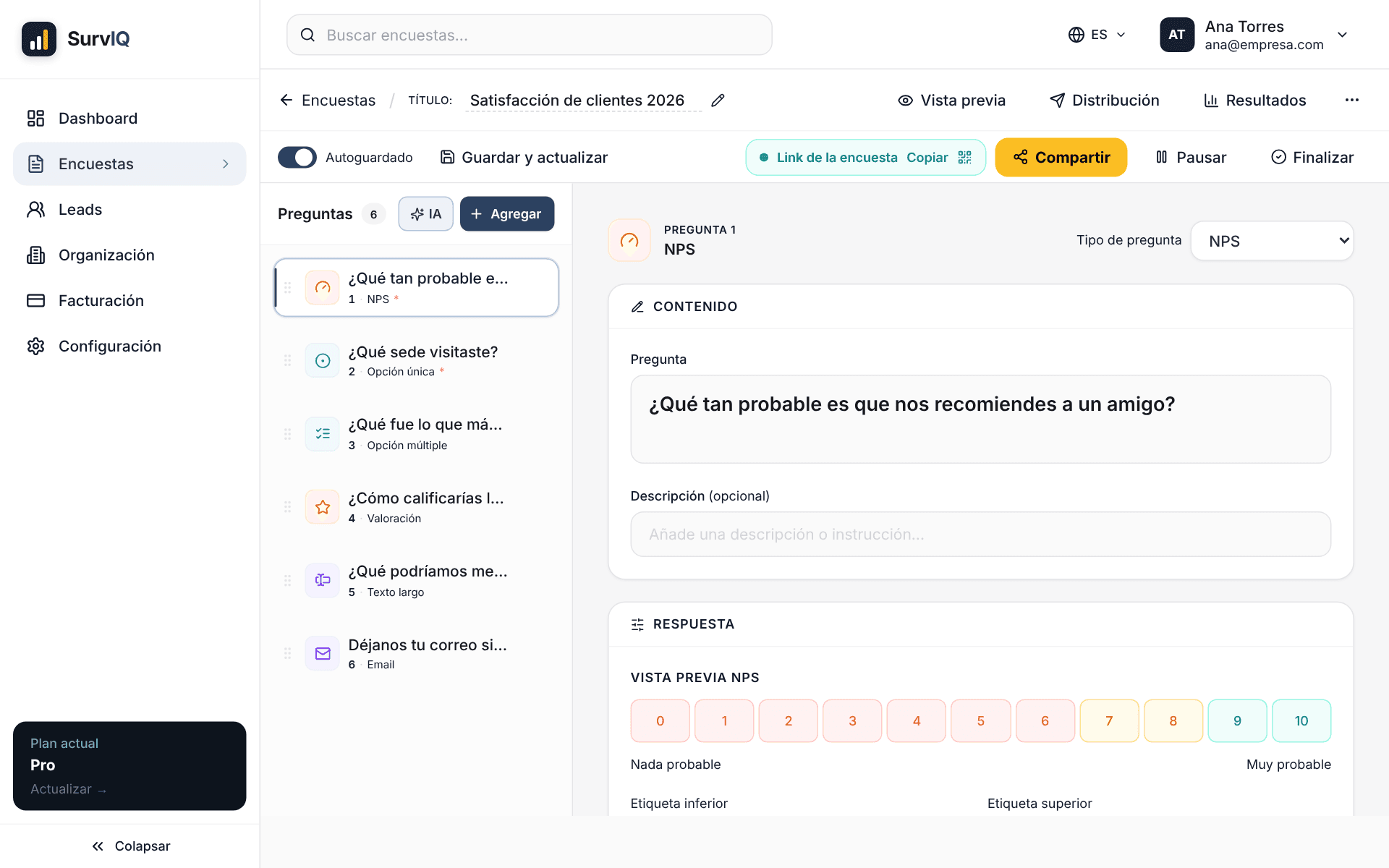Expand the Encuestas sidebar chevron
This screenshot has width=1389, height=868.
tap(226, 164)
